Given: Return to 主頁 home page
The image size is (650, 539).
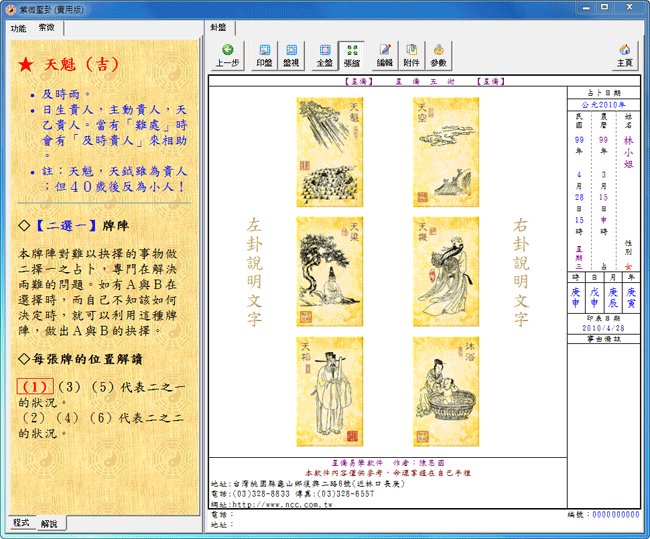Looking at the screenshot, I should point(625,56).
